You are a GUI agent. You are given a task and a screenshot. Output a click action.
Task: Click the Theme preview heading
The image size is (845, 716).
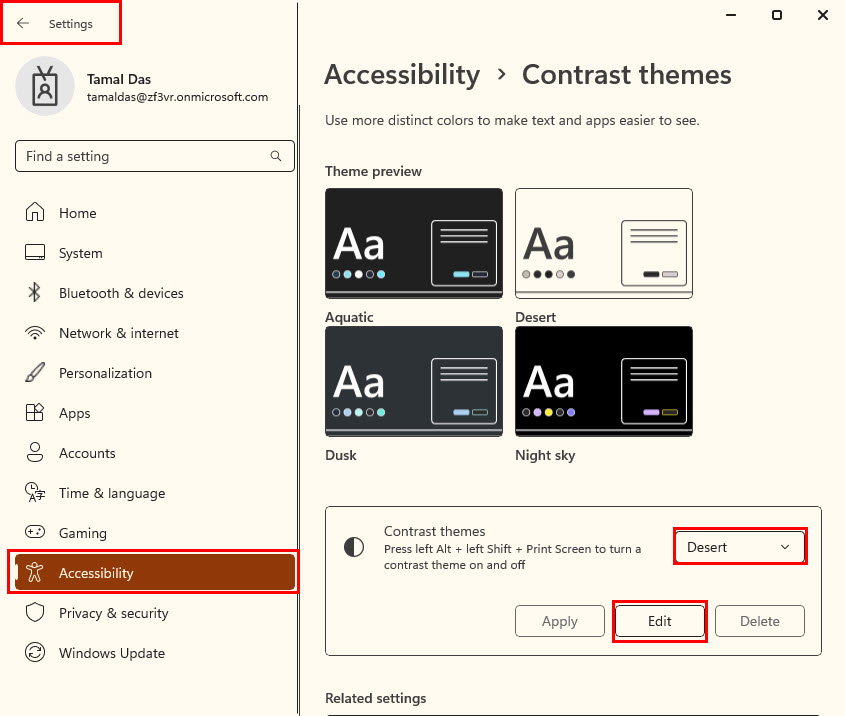point(373,171)
